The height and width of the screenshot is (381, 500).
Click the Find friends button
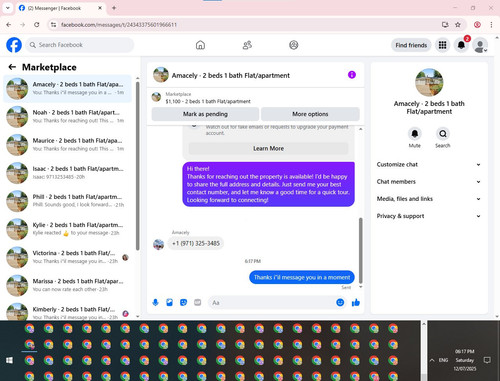click(x=411, y=45)
